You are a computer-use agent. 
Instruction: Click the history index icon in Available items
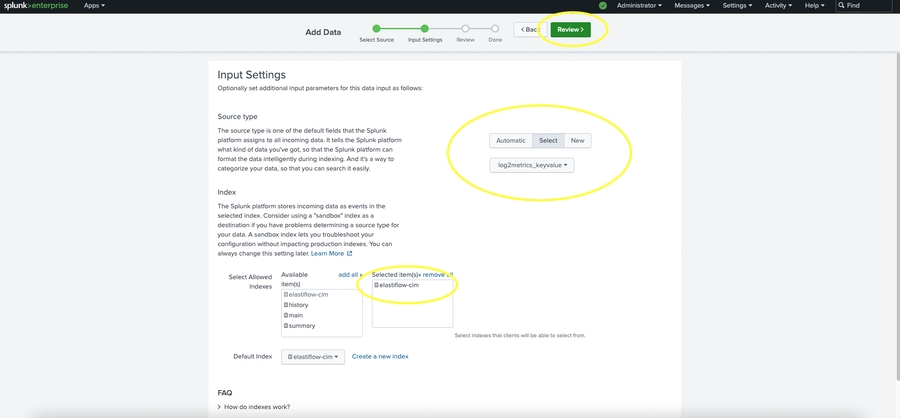tap(286, 305)
